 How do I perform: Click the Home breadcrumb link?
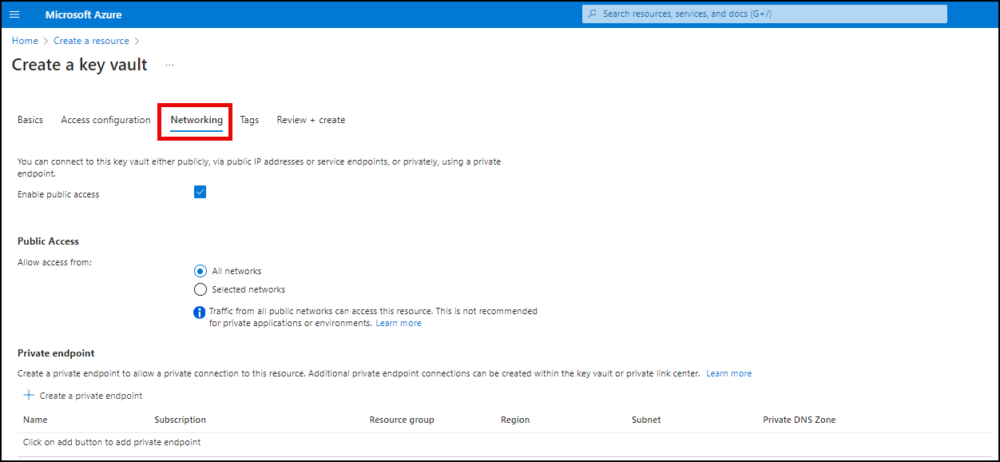point(24,41)
